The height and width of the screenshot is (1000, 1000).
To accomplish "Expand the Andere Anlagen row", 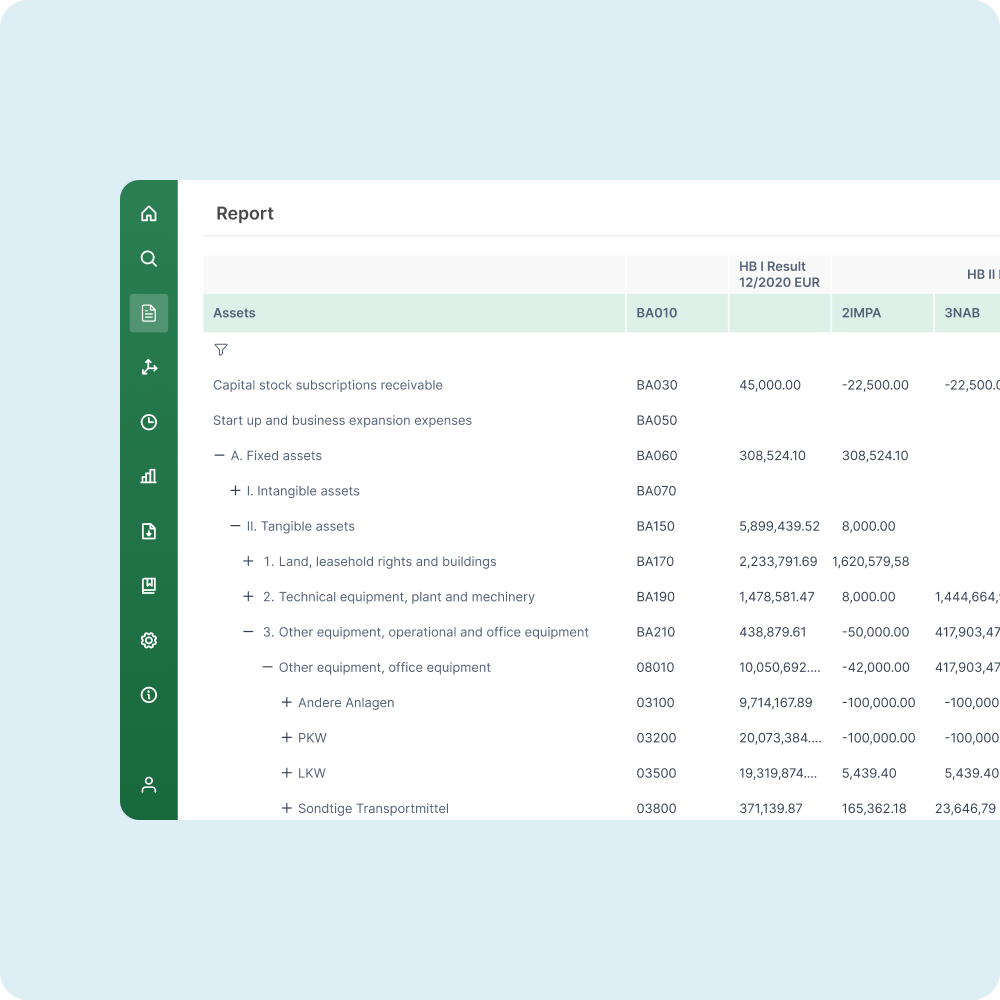I will point(287,703).
